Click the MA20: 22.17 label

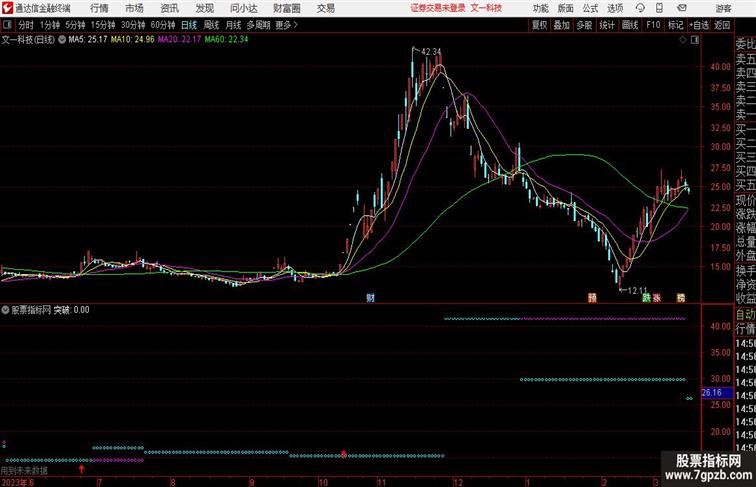click(x=179, y=40)
